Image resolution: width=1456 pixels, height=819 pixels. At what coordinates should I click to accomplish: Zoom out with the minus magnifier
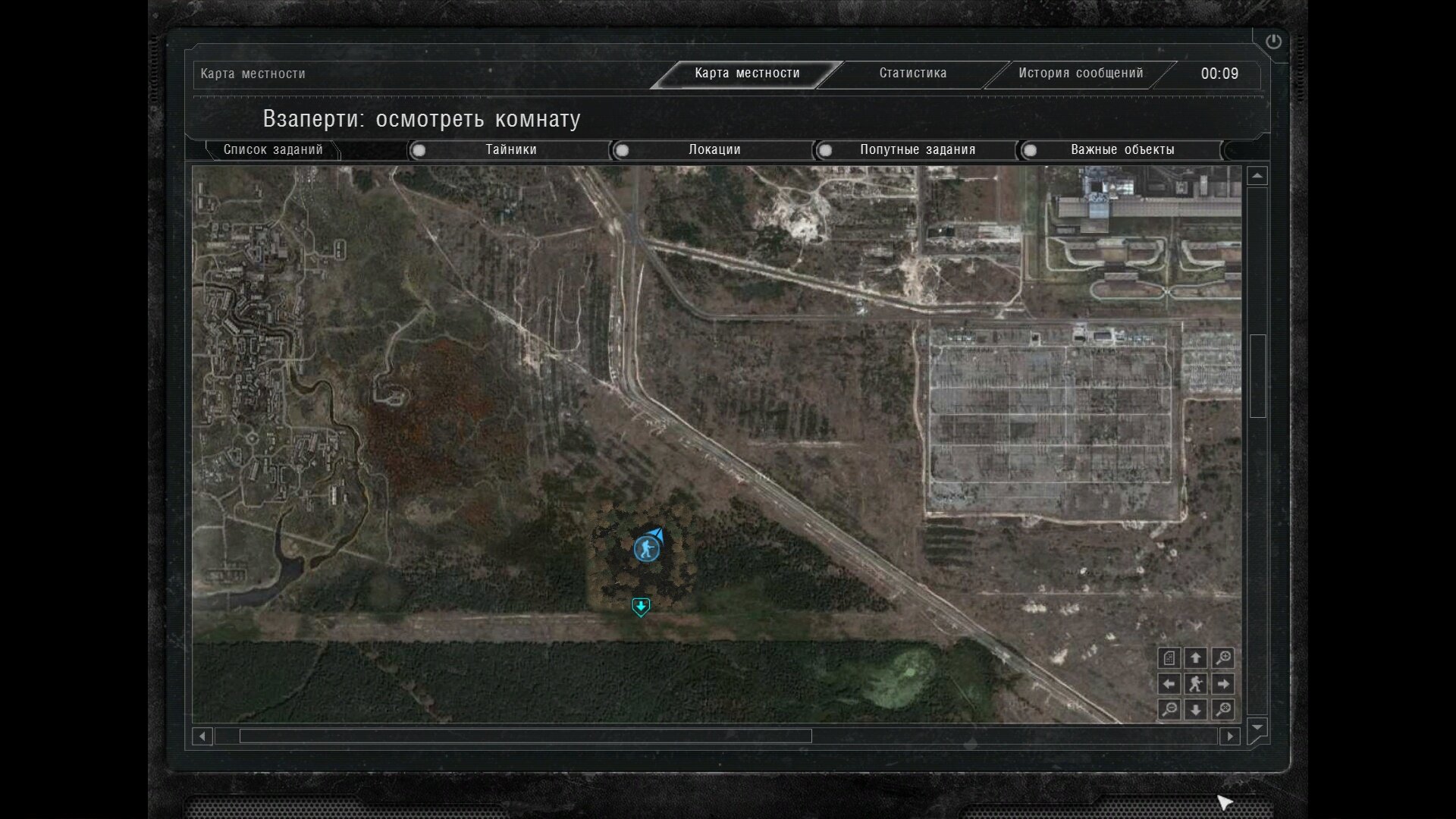tap(1169, 710)
